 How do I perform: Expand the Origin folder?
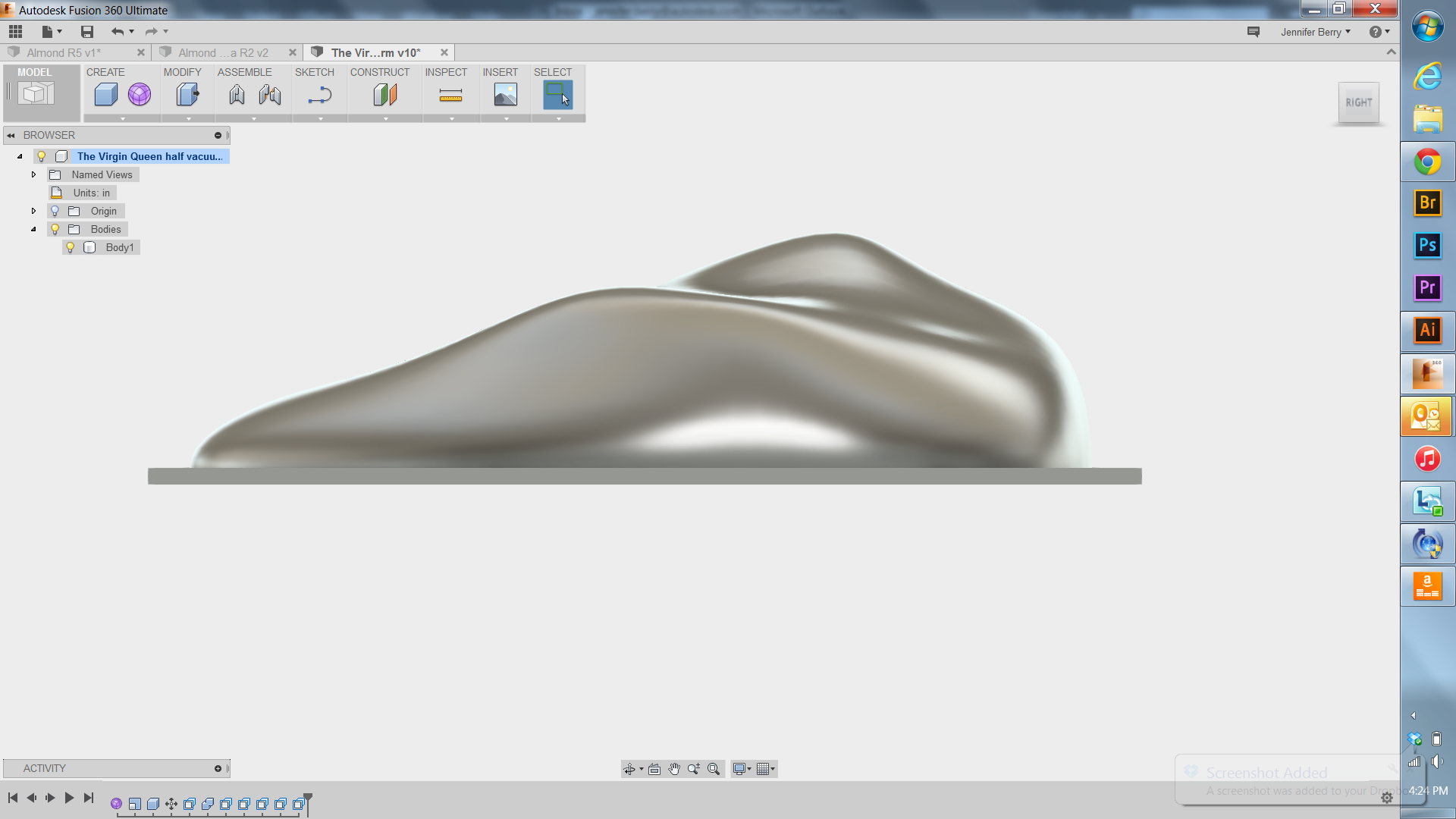pyautogui.click(x=33, y=211)
